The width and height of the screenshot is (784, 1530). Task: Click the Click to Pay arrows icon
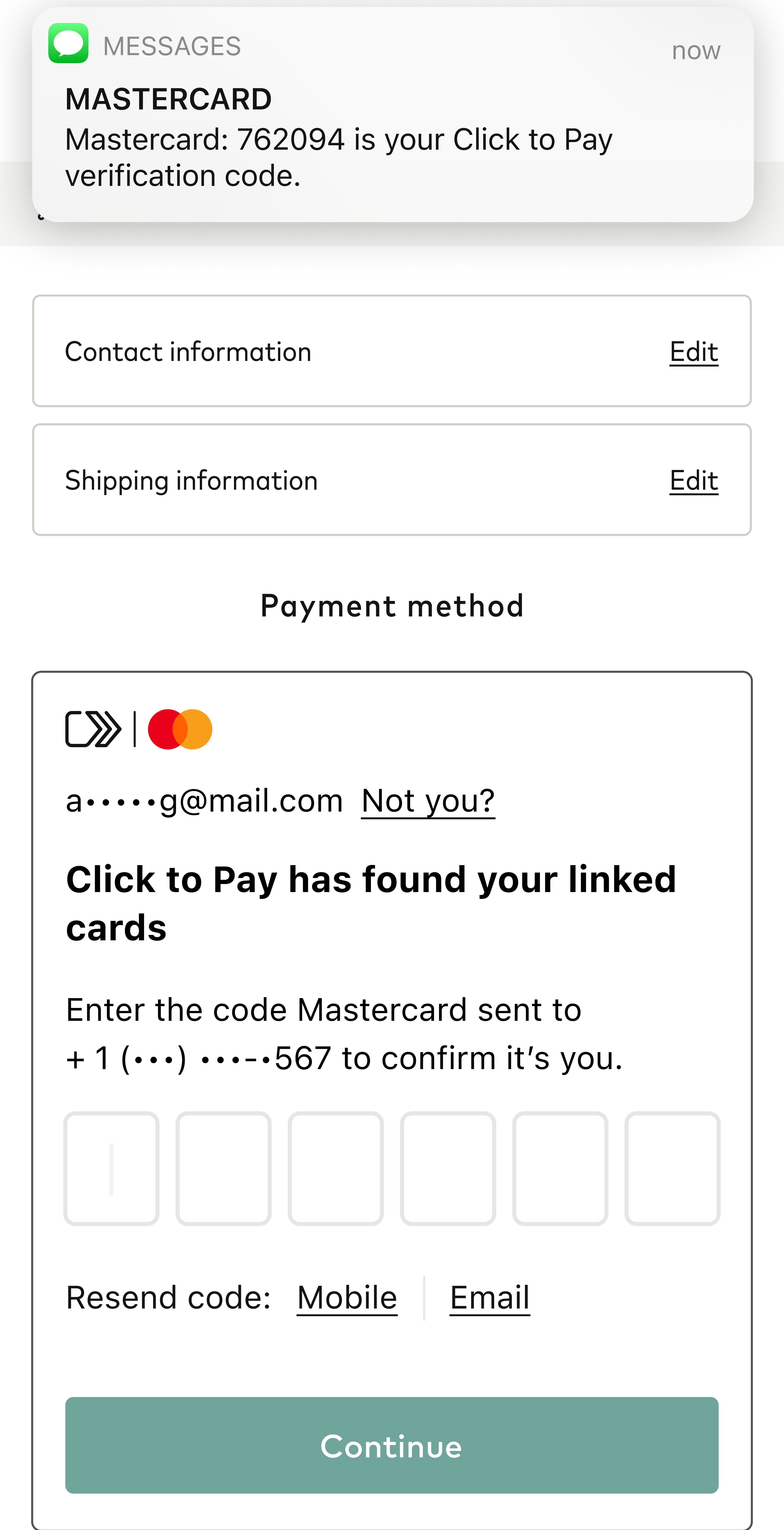coord(93,729)
